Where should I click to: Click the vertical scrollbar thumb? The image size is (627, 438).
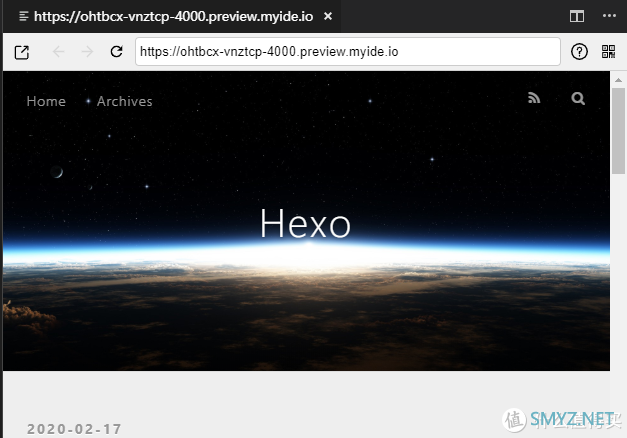pos(618,131)
